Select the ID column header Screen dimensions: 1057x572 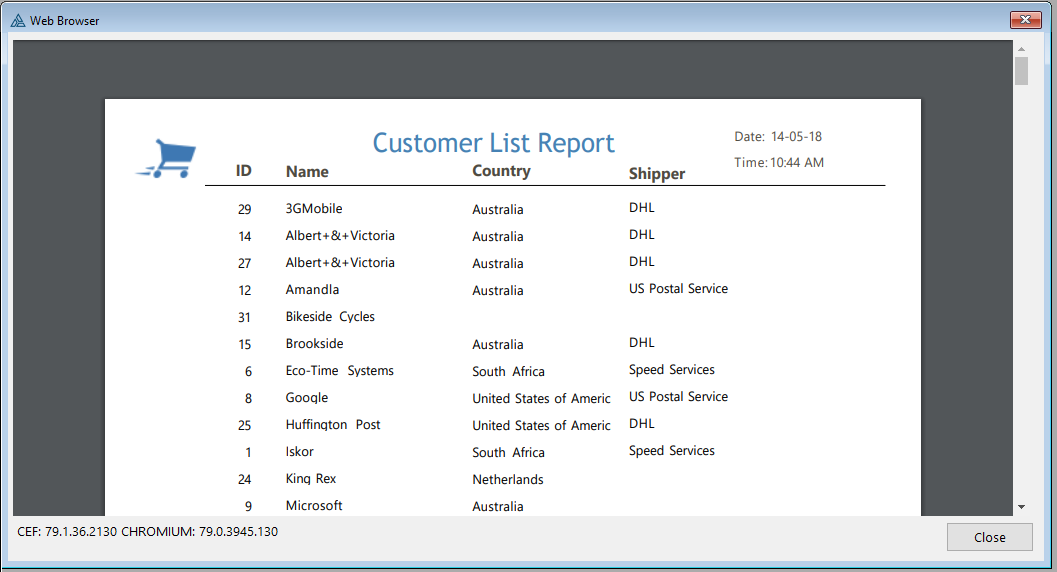coord(244,171)
